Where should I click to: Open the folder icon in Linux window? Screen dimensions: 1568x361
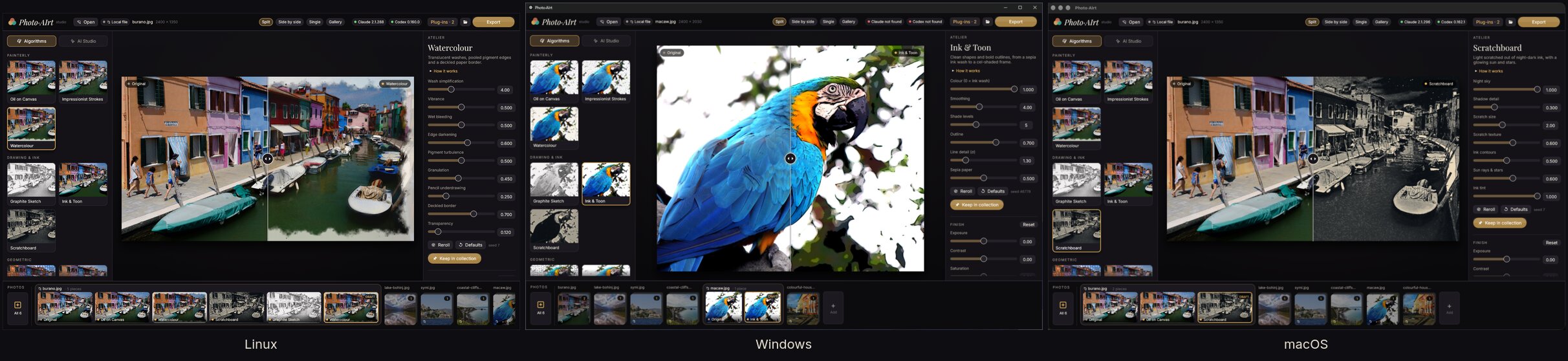tap(465, 22)
